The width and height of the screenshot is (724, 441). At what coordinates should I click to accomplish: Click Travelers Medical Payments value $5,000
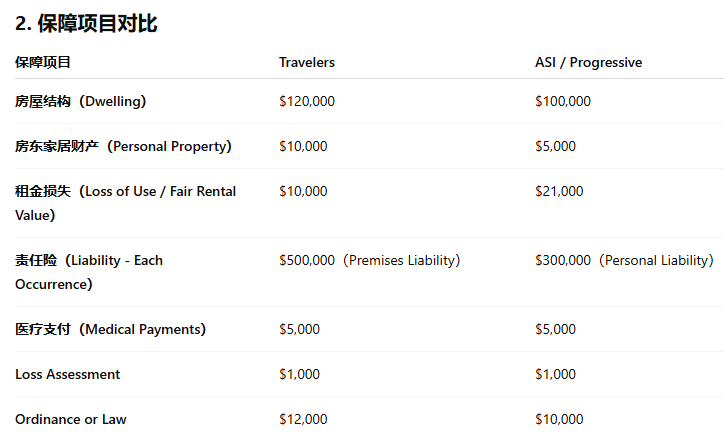(x=299, y=329)
